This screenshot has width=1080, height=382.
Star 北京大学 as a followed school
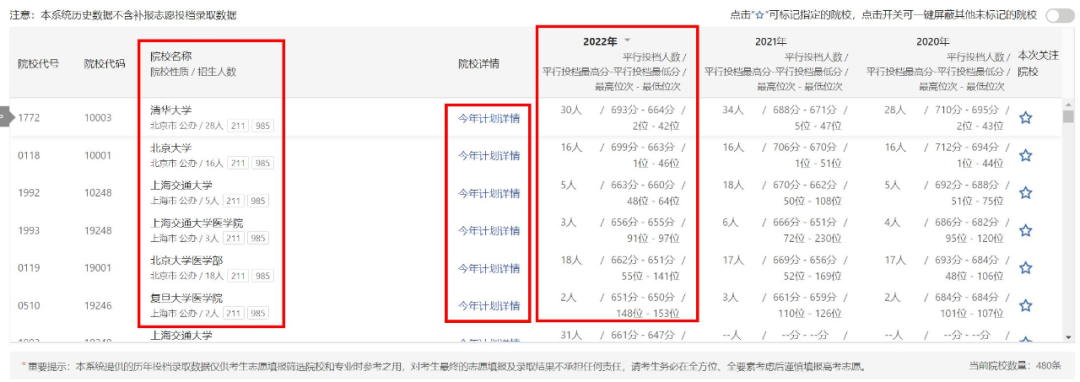pyautogui.click(x=1025, y=156)
